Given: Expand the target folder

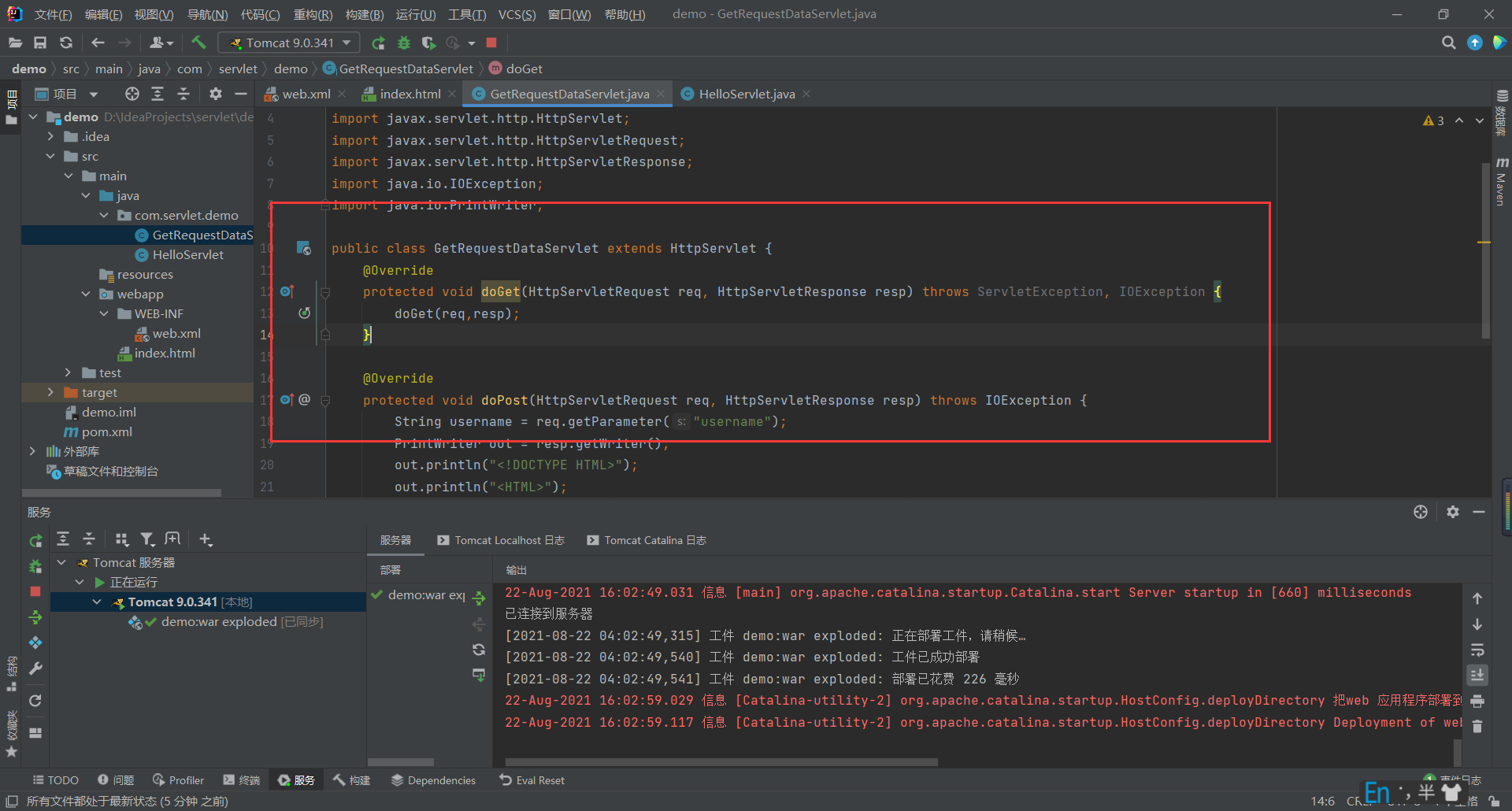Looking at the screenshot, I should [51, 392].
